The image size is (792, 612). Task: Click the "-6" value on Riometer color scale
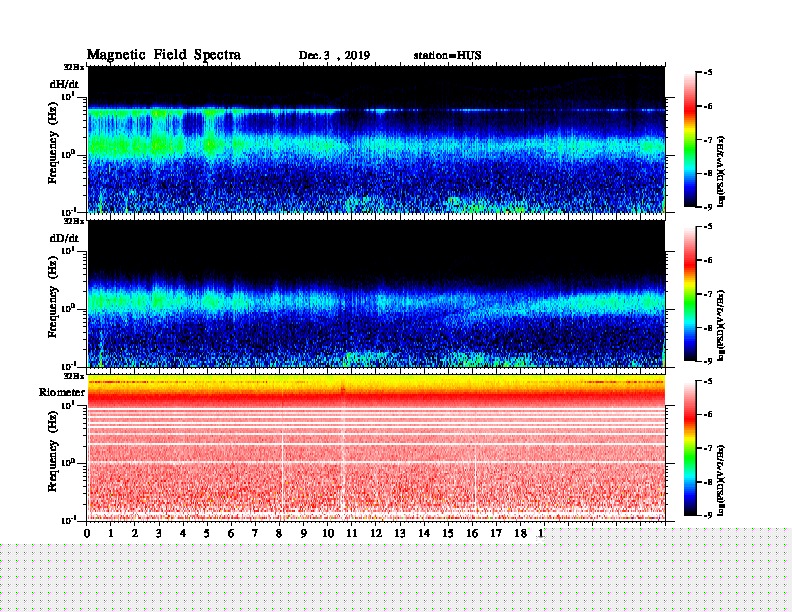click(708, 414)
